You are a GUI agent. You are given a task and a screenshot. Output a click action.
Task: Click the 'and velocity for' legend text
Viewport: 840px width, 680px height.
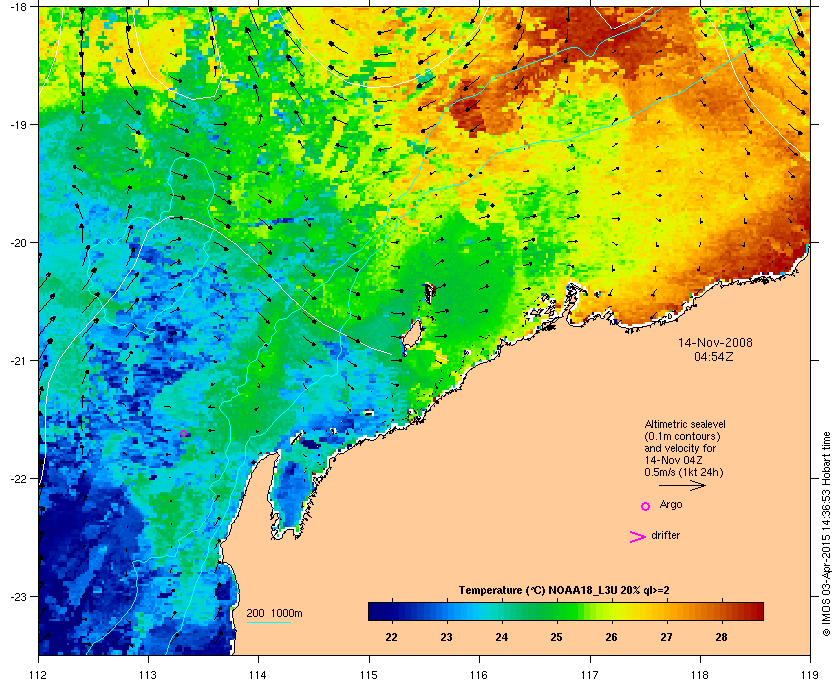point(680,448)
